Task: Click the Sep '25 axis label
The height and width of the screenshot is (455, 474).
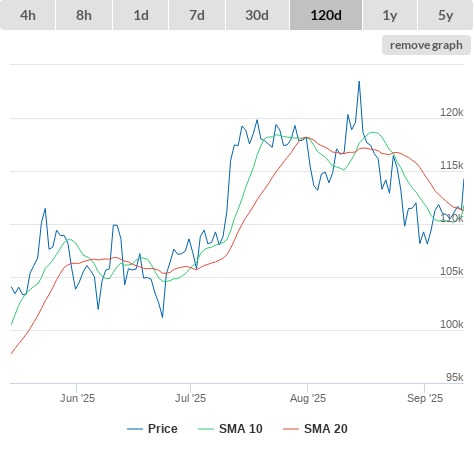Action: point(425,398)
